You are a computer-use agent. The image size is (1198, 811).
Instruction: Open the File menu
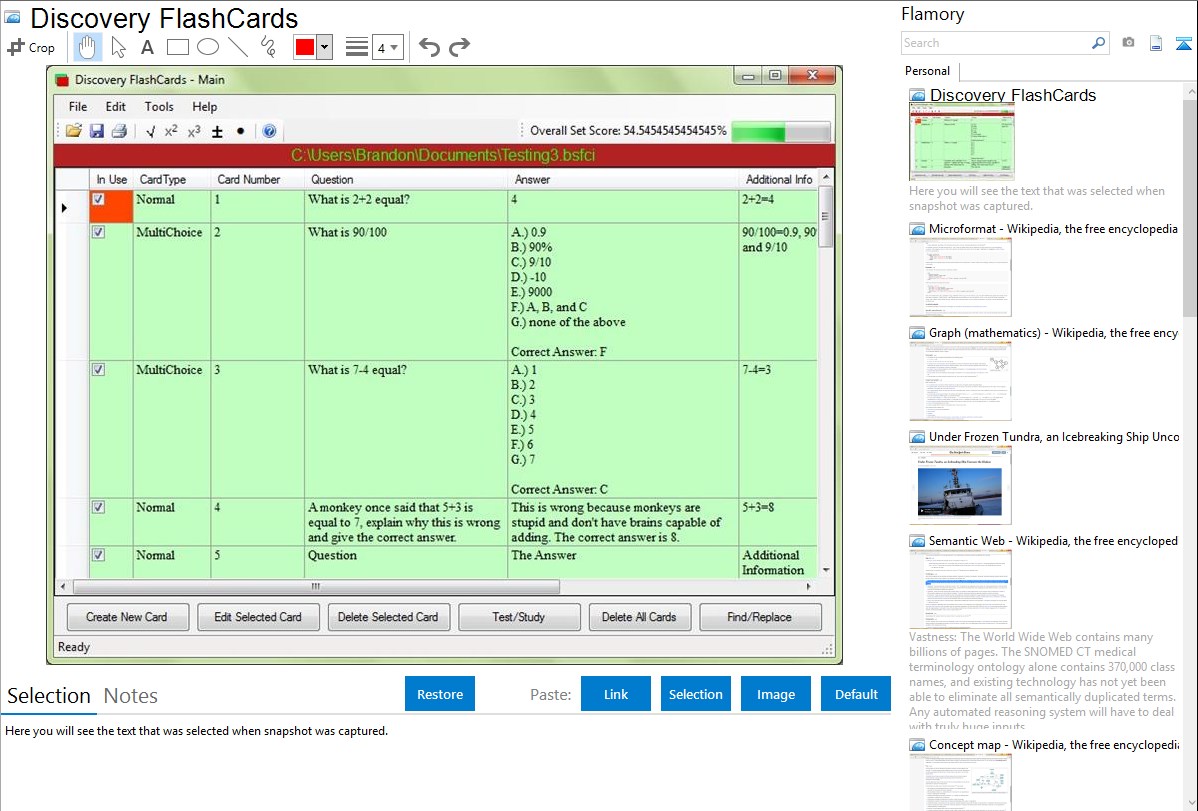click(78, 106)
